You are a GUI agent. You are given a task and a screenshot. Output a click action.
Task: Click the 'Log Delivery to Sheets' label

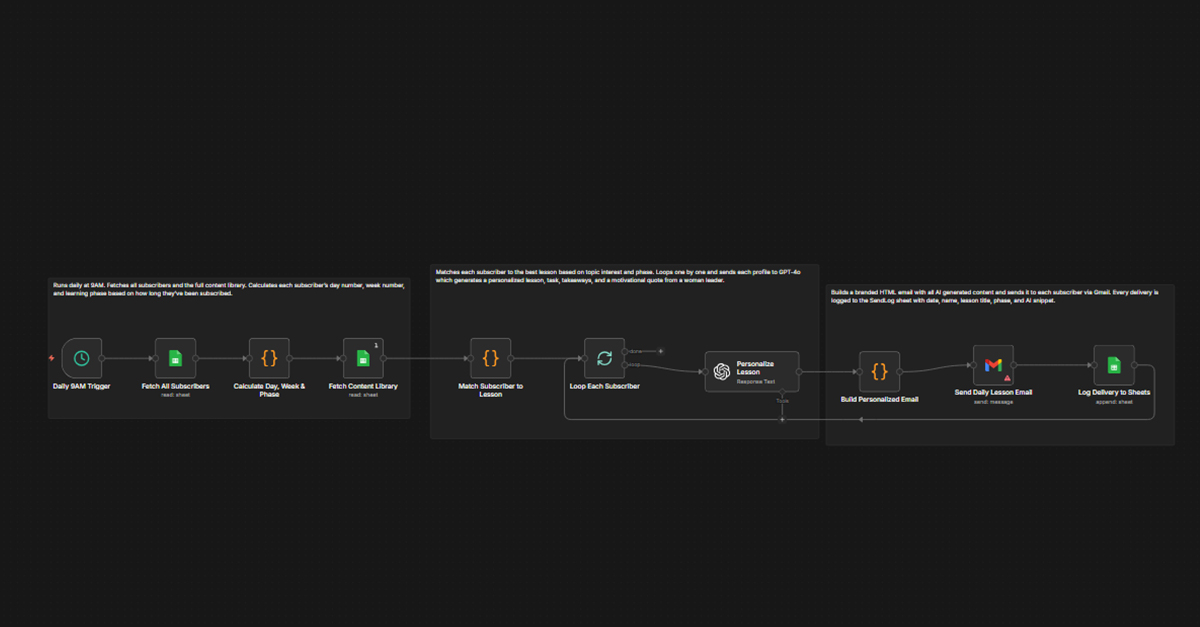(1113, 393)
